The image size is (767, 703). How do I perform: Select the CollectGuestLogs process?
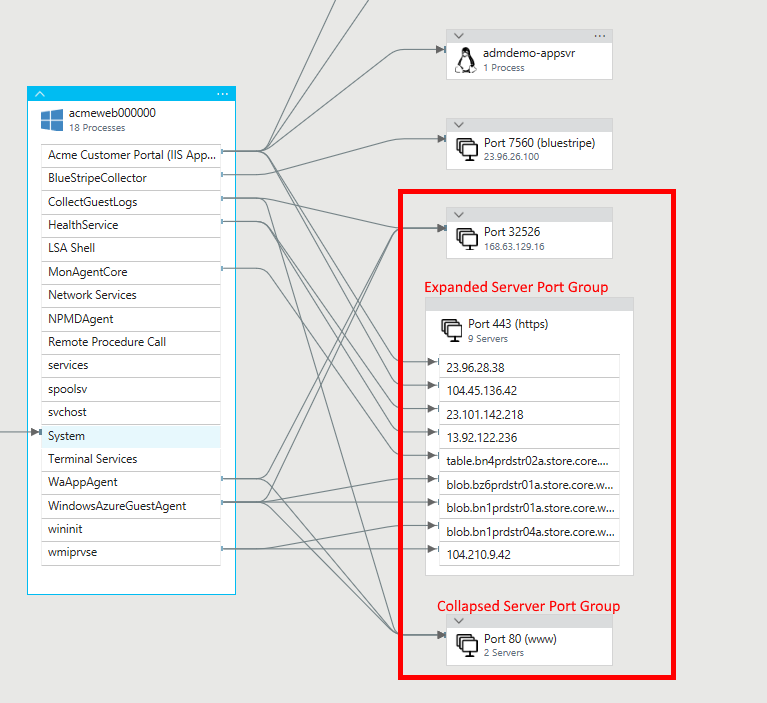131,202
